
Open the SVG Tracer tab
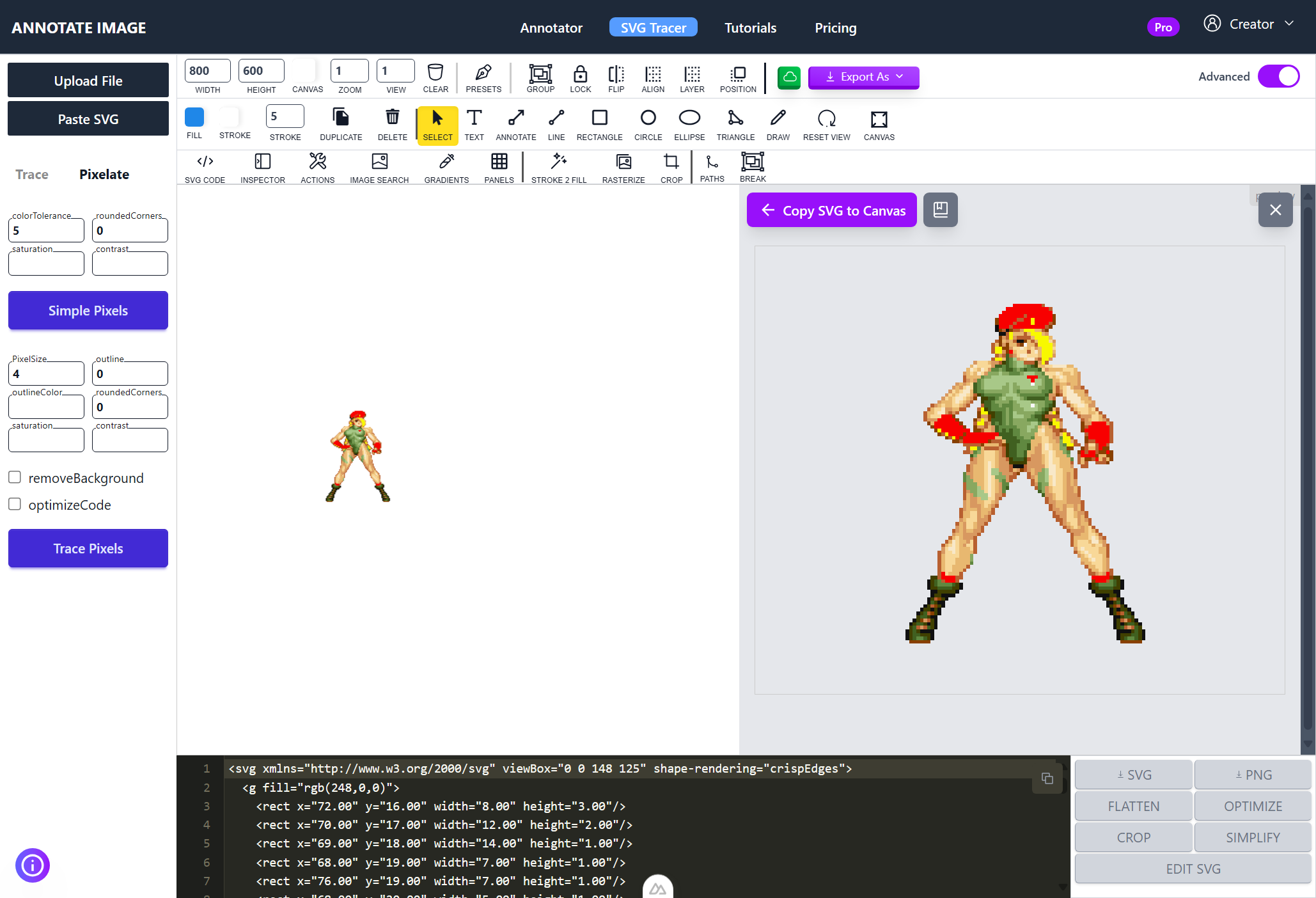coord(653,28)
